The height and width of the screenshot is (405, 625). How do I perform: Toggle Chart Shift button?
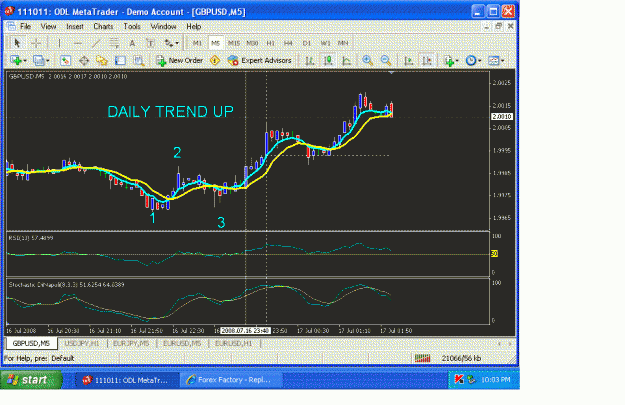(x=427, y=61)
